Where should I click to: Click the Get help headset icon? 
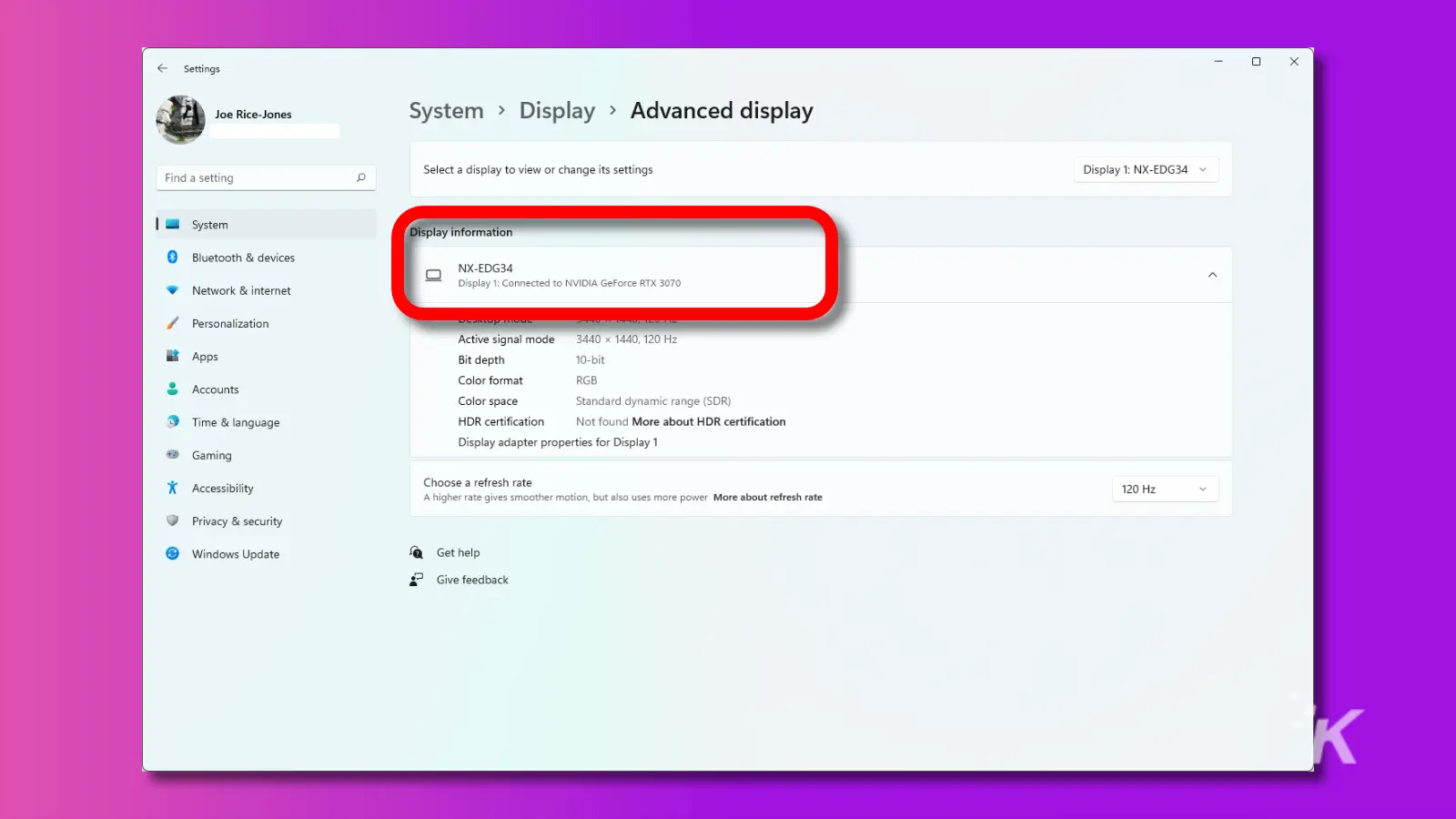[x=416, y=552]
